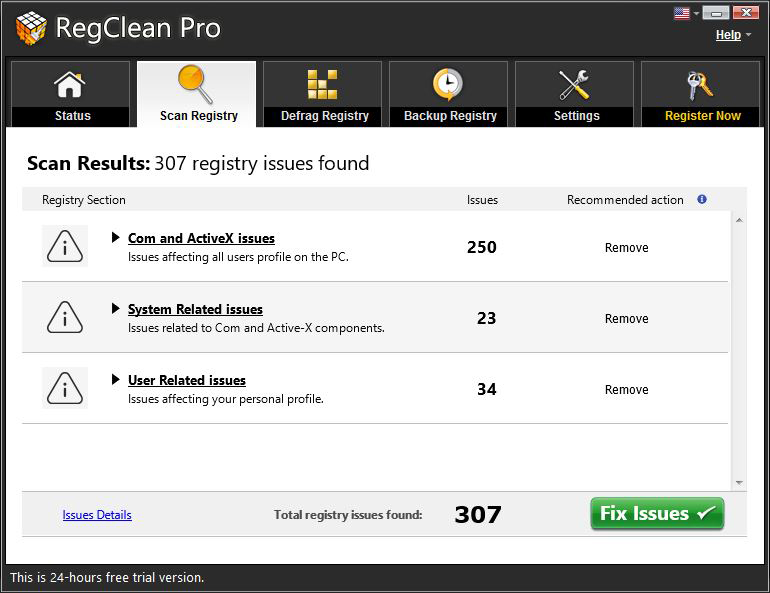Click warning icon beside Com and ActiveX issues

pos(65,247)
